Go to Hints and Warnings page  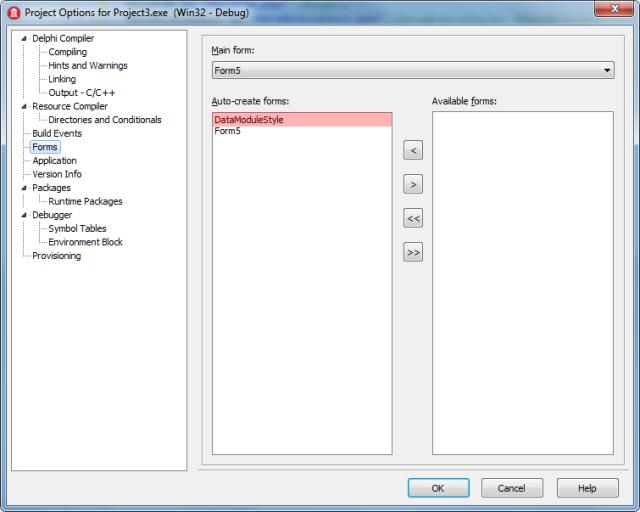click(88, 65)
